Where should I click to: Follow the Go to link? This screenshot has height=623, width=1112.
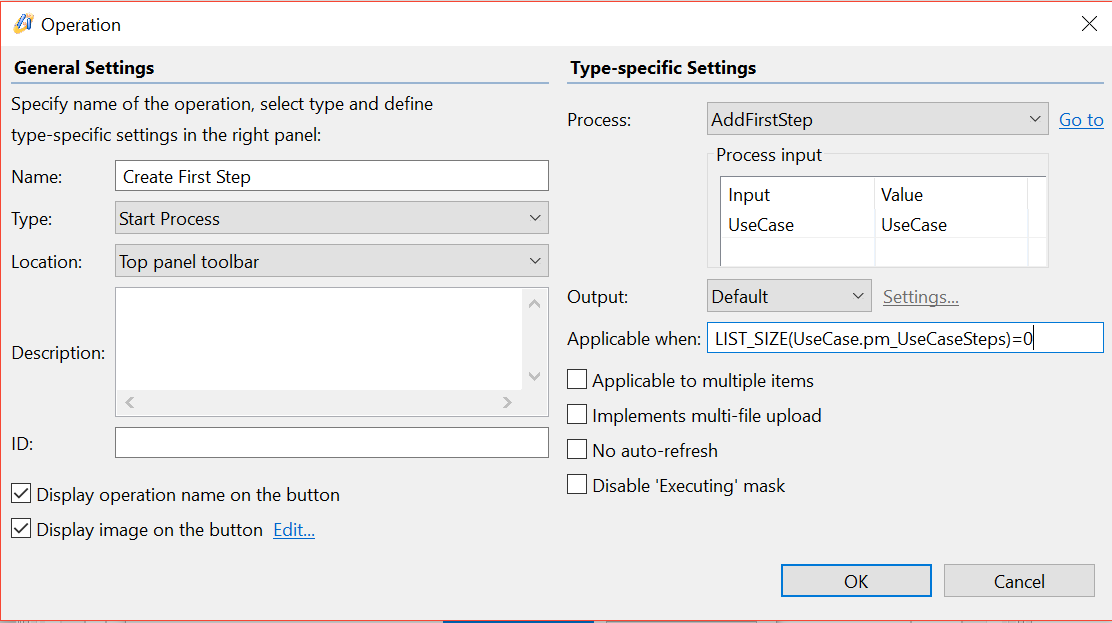click(1081, 119)
